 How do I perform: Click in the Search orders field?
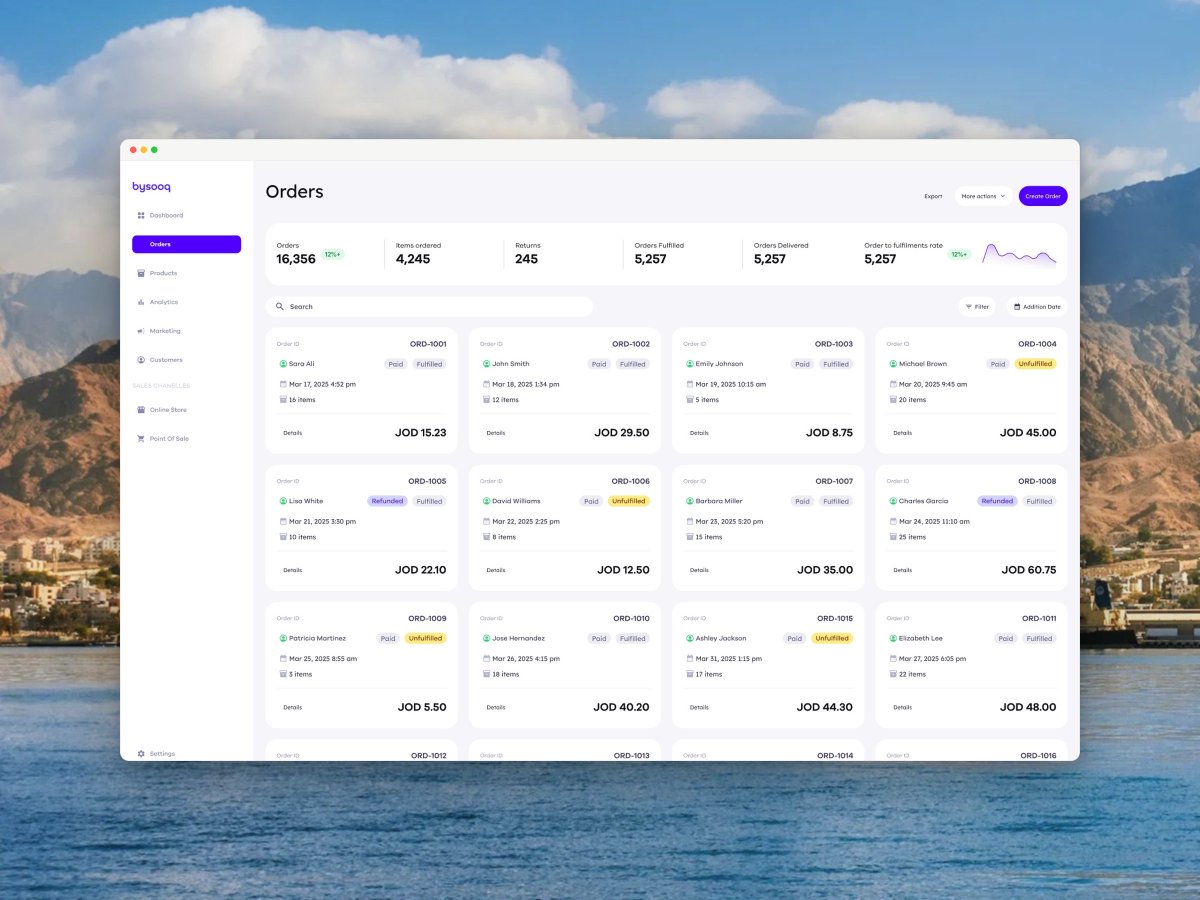(429, 307)
